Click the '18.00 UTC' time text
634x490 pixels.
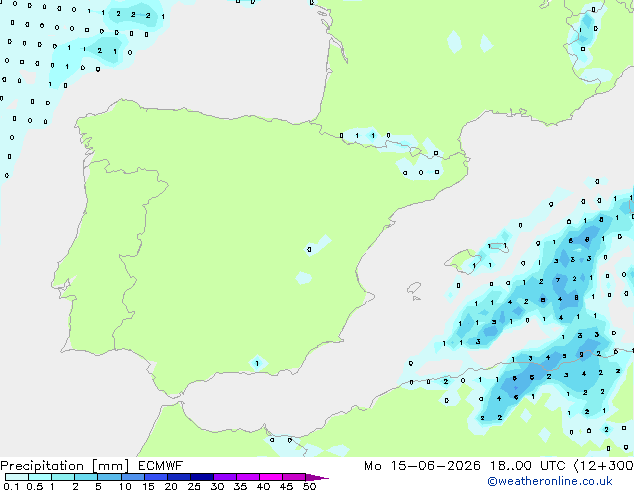(x=527, y=466)
